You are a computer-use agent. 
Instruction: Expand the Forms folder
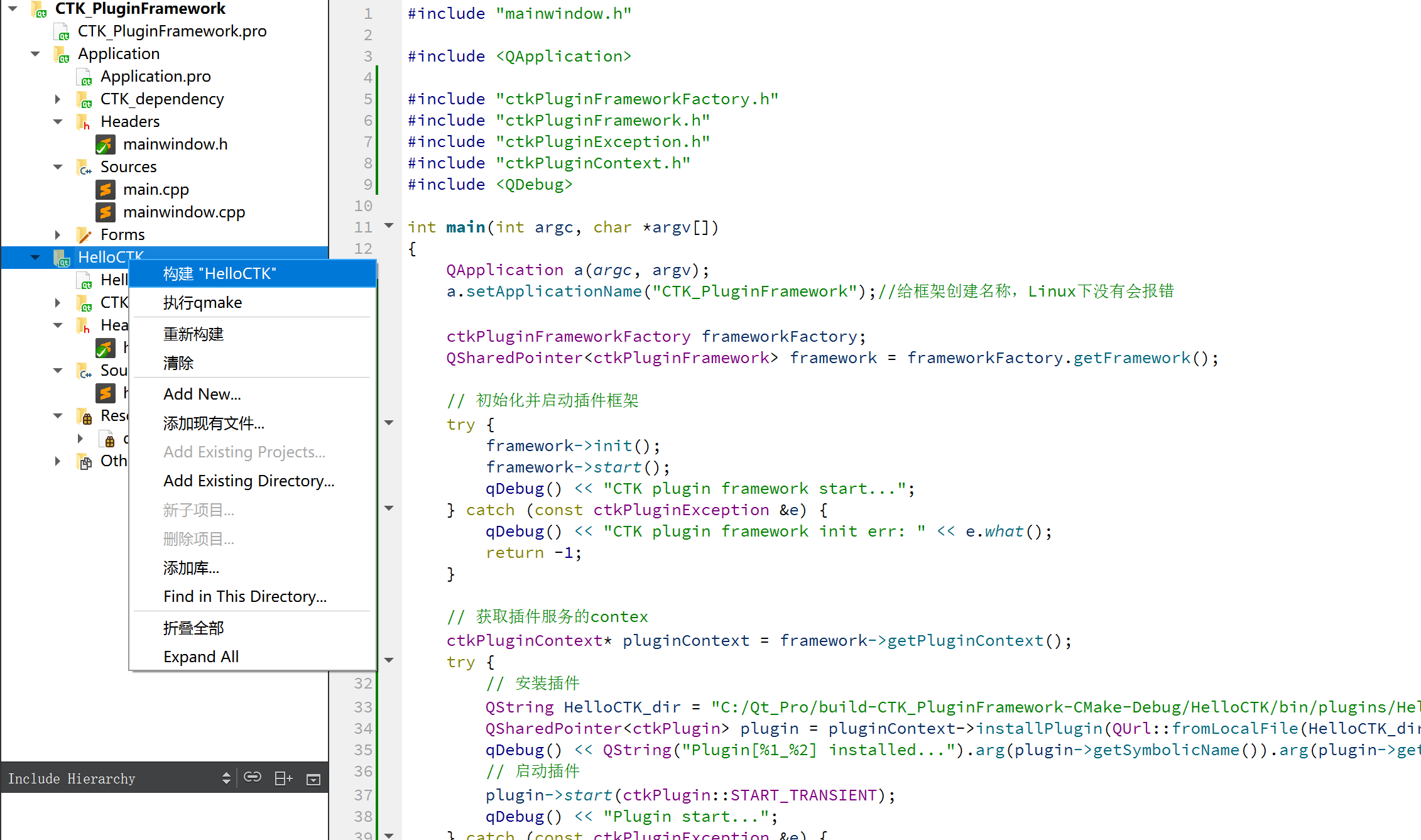click(58, 234)
